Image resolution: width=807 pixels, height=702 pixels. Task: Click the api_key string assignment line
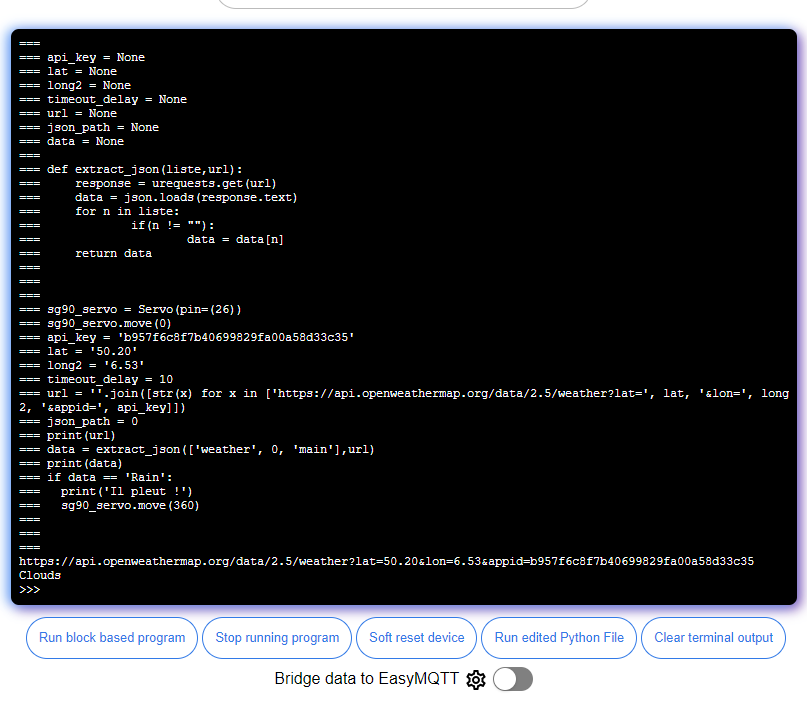click(x=200, y=338)
